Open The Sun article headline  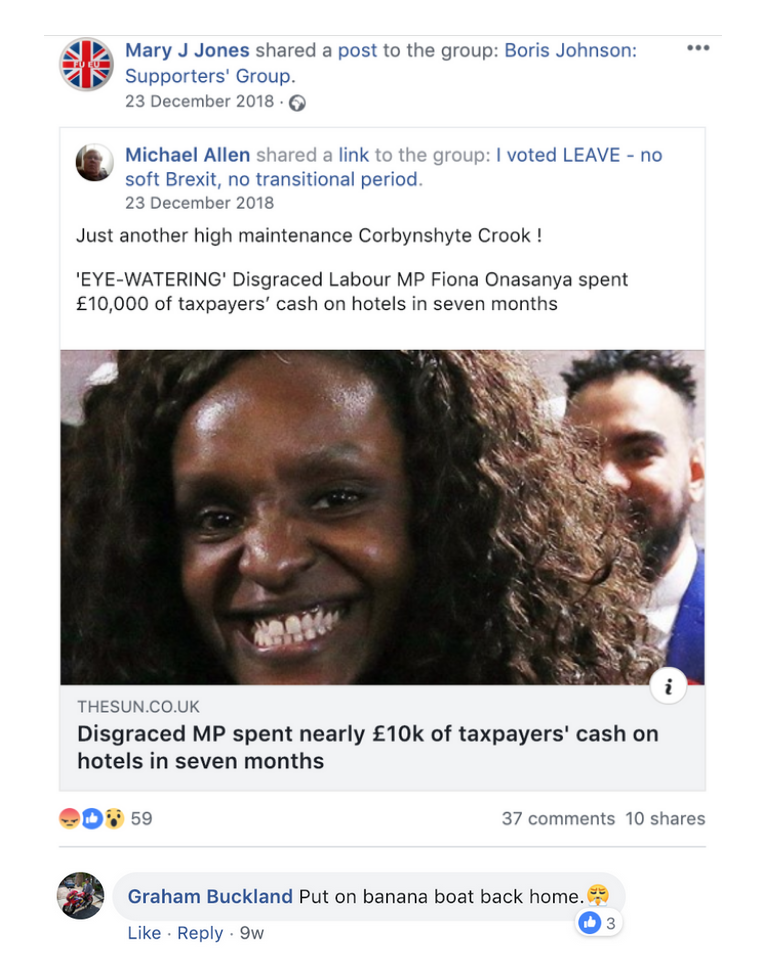368,747
